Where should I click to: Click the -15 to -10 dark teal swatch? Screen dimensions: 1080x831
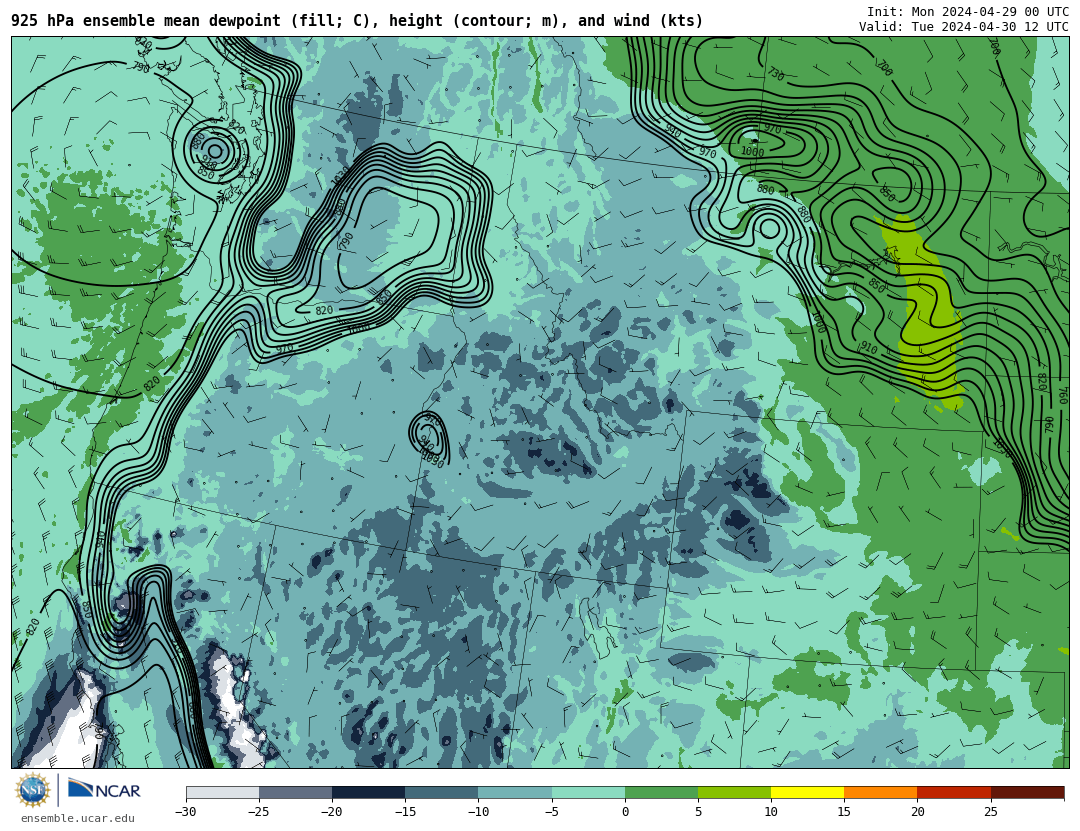(442, 792)
